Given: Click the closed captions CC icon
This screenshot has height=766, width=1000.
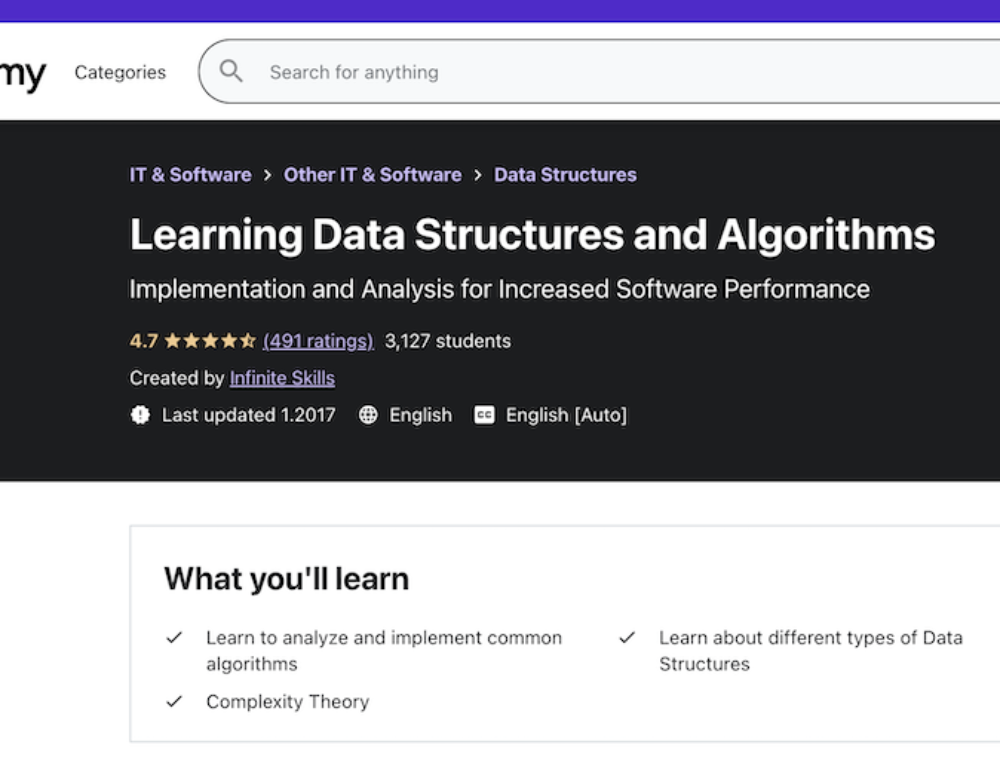Looking at the screenshot, I should click(484, 415).
